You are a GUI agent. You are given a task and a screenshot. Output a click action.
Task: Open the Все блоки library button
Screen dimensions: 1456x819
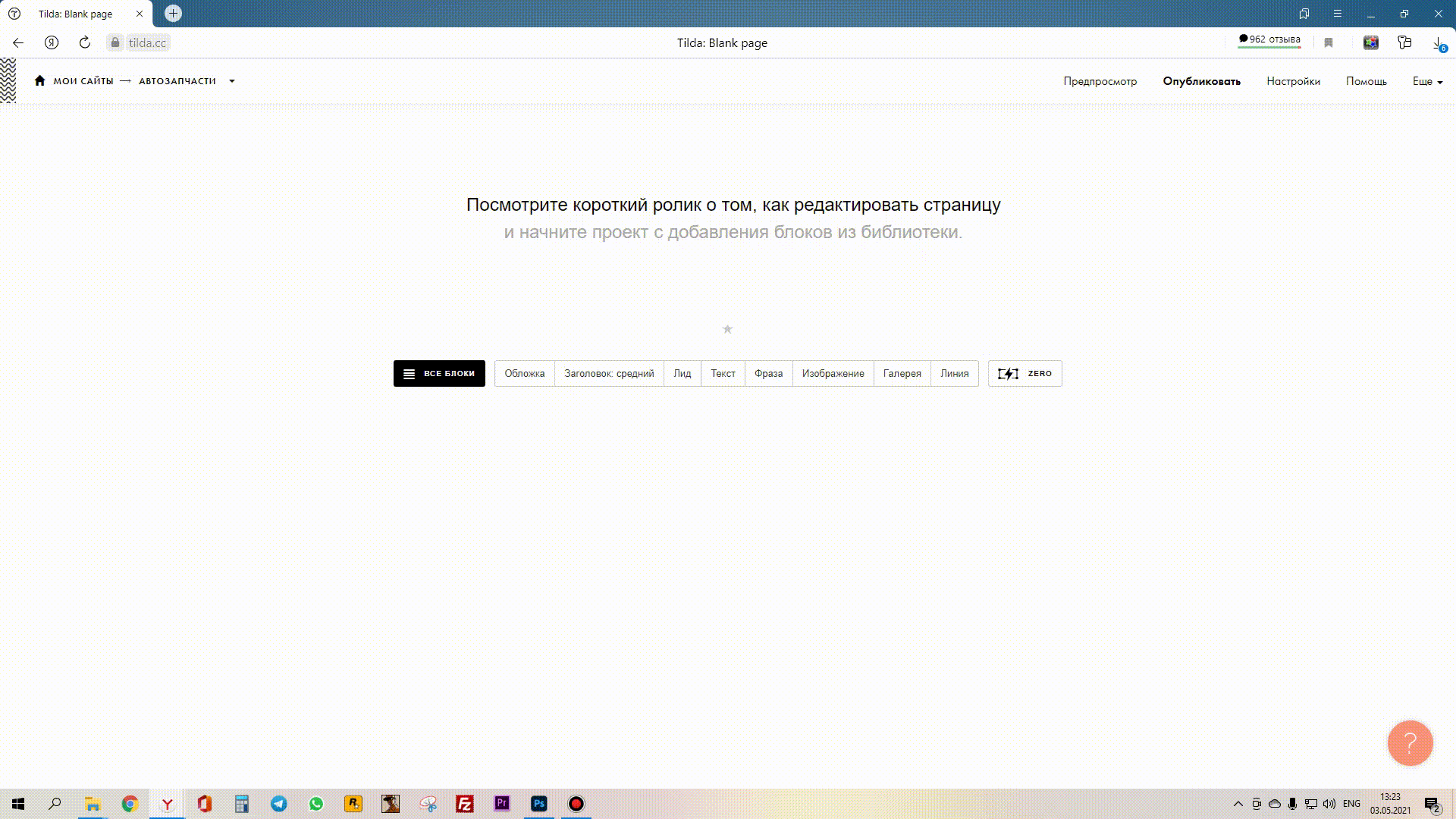(x=439, y=373)
